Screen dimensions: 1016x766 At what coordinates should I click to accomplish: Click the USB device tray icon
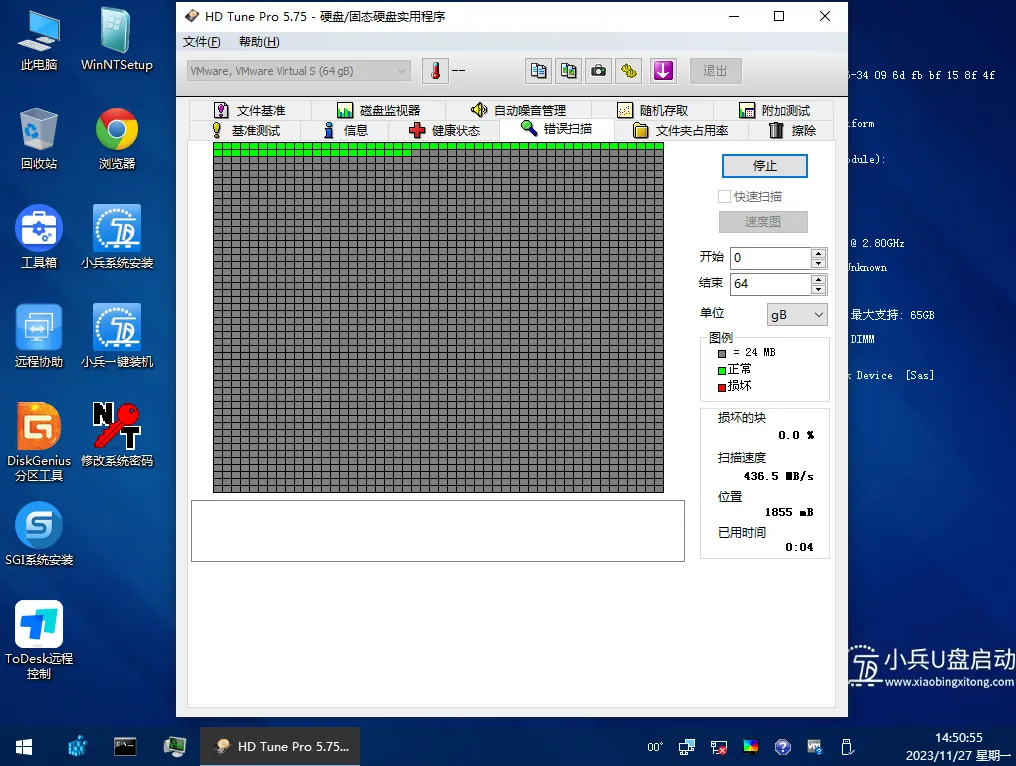[847, 747]
